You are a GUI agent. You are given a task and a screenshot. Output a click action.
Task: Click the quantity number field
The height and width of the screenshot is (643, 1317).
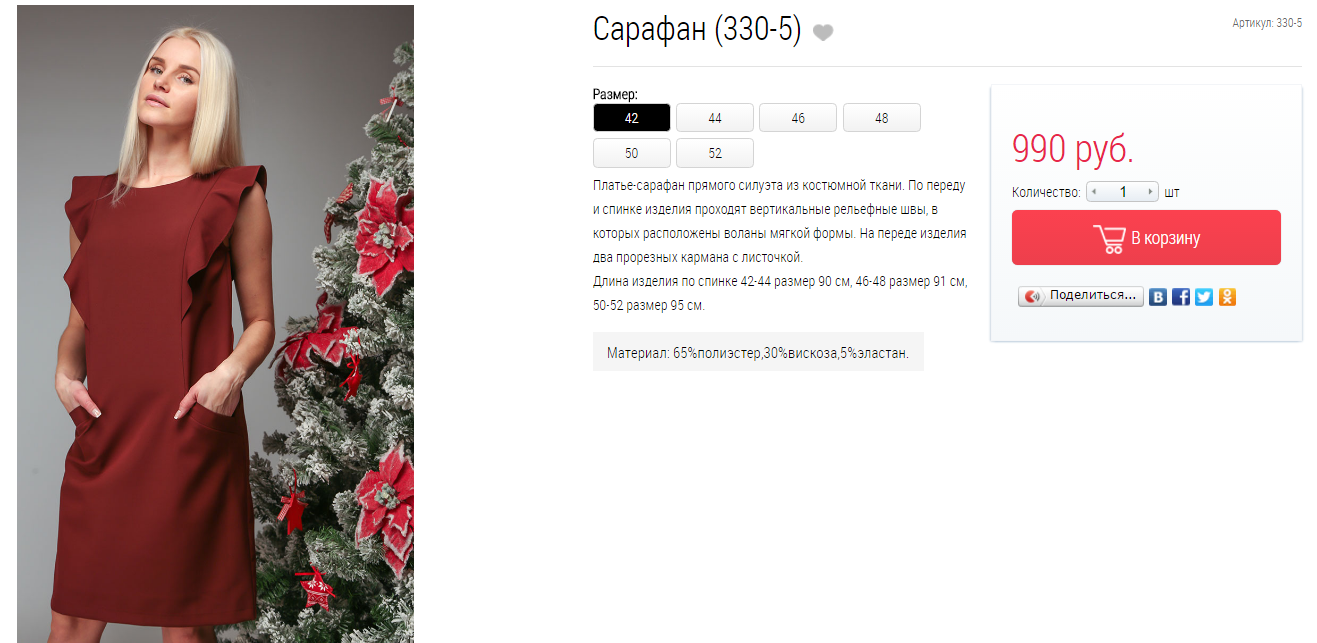click(x=1123, y=192)
